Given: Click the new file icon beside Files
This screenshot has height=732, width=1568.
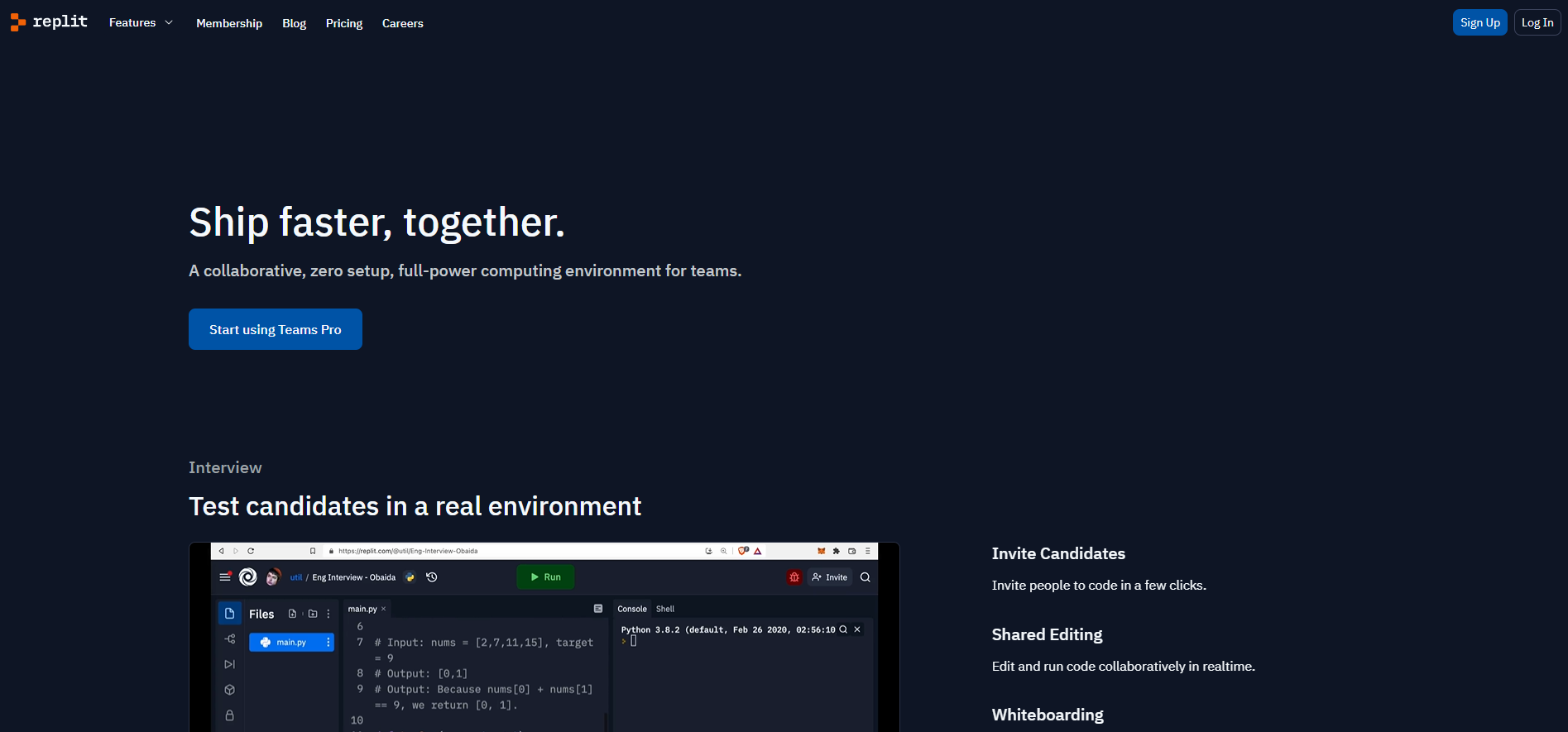Looking at the screenshot, I should (292, 614).
